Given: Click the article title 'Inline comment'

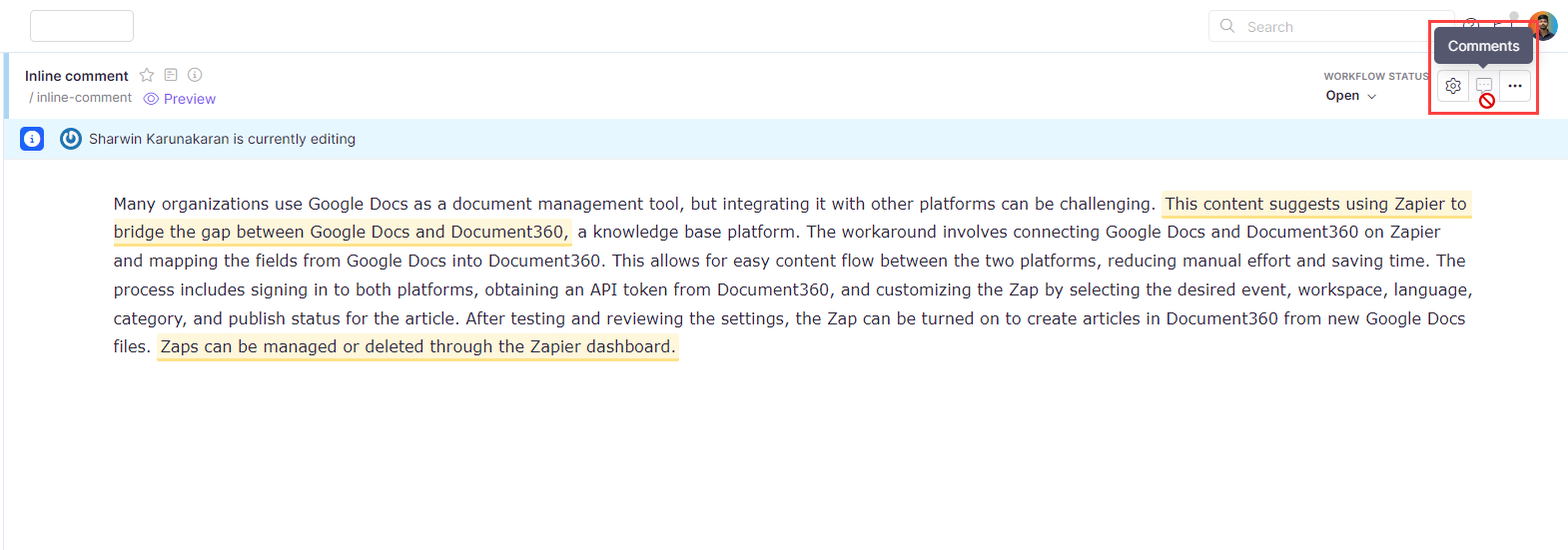Looking at the screenshot, I should click(x=77, y=76).
